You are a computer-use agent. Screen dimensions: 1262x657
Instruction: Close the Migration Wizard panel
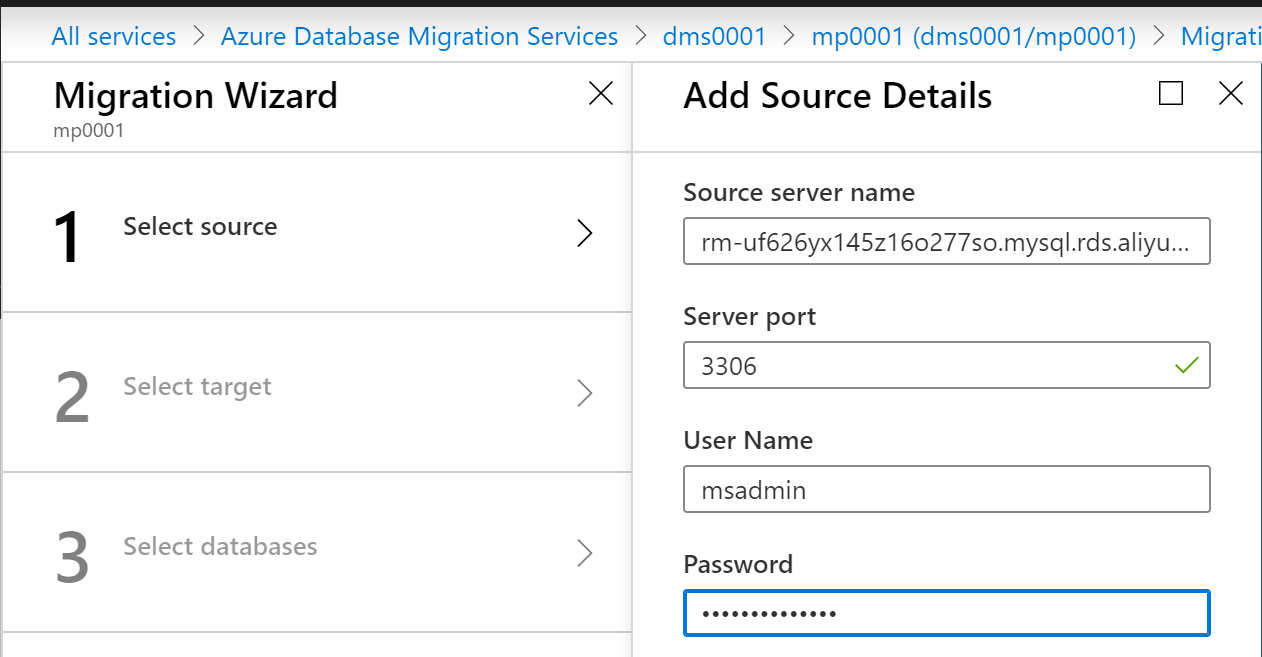[x=600, y=94]
